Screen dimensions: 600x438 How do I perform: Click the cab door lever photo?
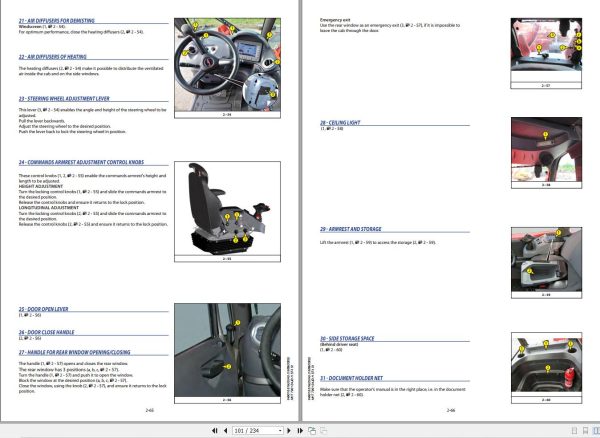tap(227, 350)
